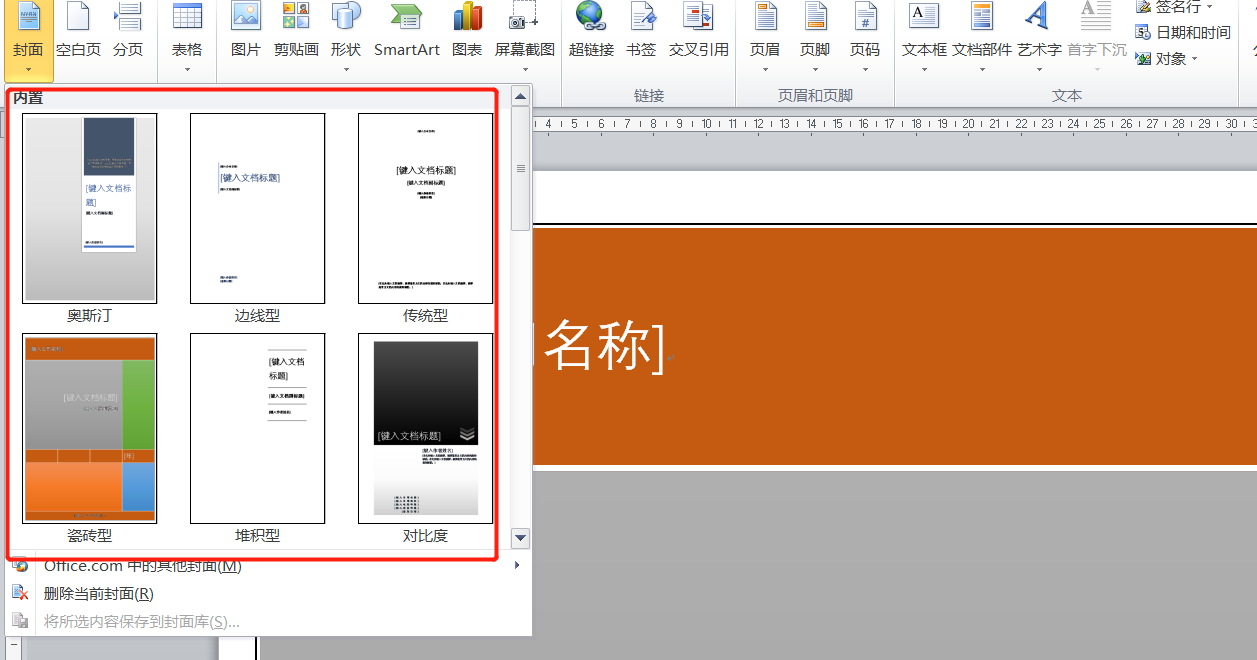Click the SmartArt icon
1257x660 pixels.
(406, 30)
